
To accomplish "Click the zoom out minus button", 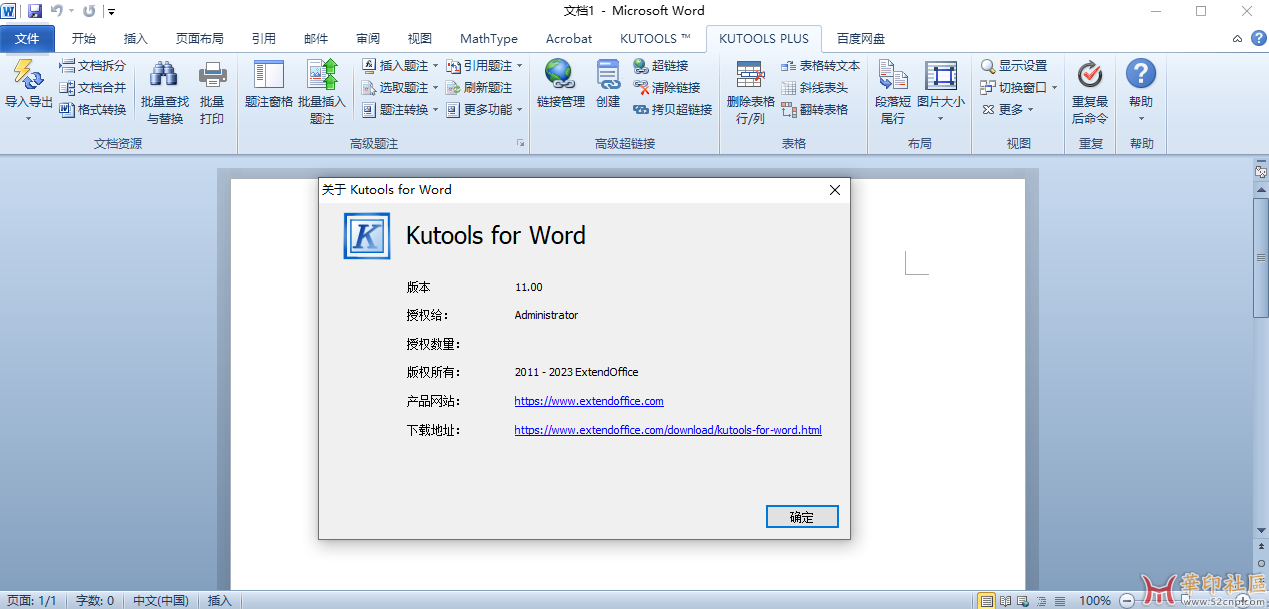I will (x=1127, y=601).
